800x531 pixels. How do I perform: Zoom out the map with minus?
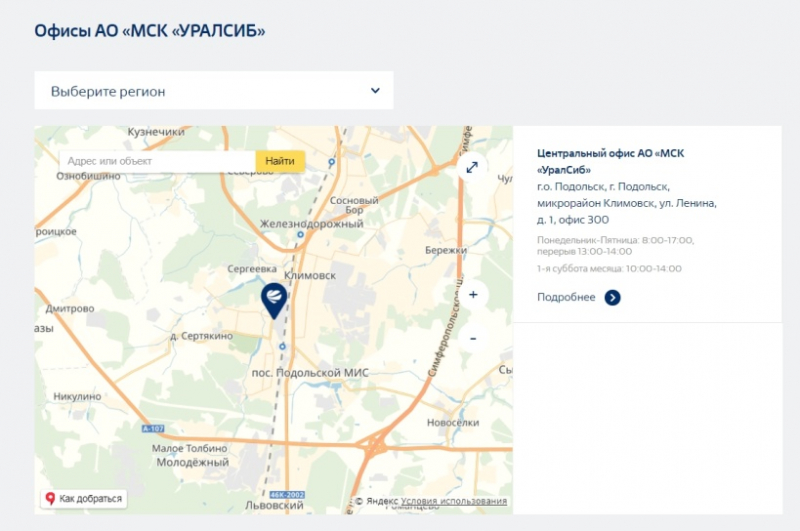[x=473, y=338]
